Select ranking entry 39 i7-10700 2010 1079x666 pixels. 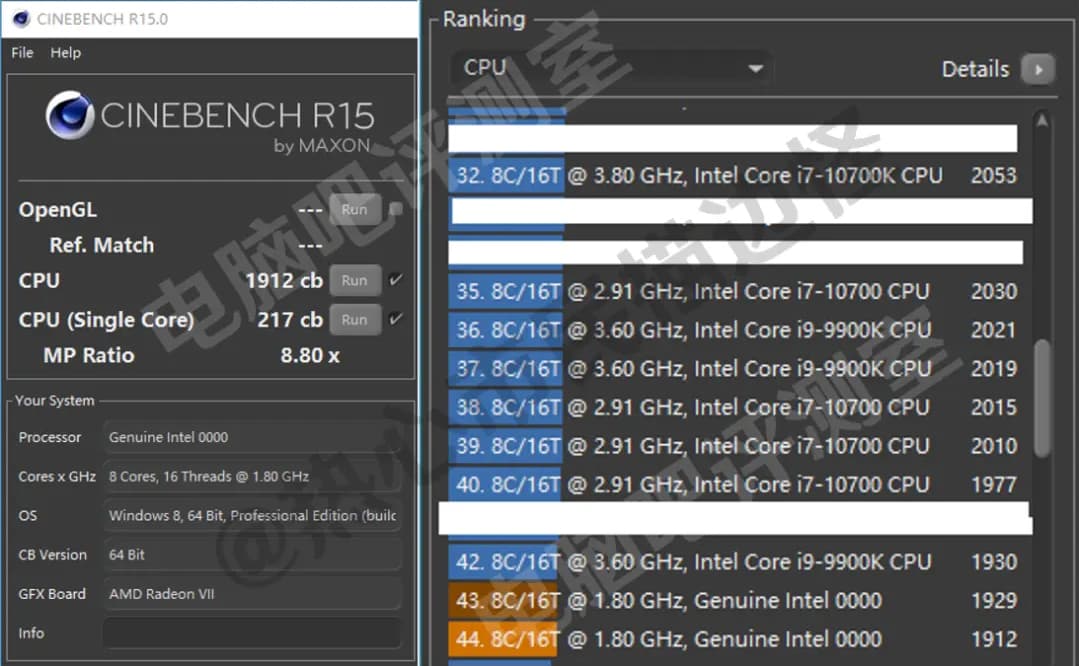(736, 445)
